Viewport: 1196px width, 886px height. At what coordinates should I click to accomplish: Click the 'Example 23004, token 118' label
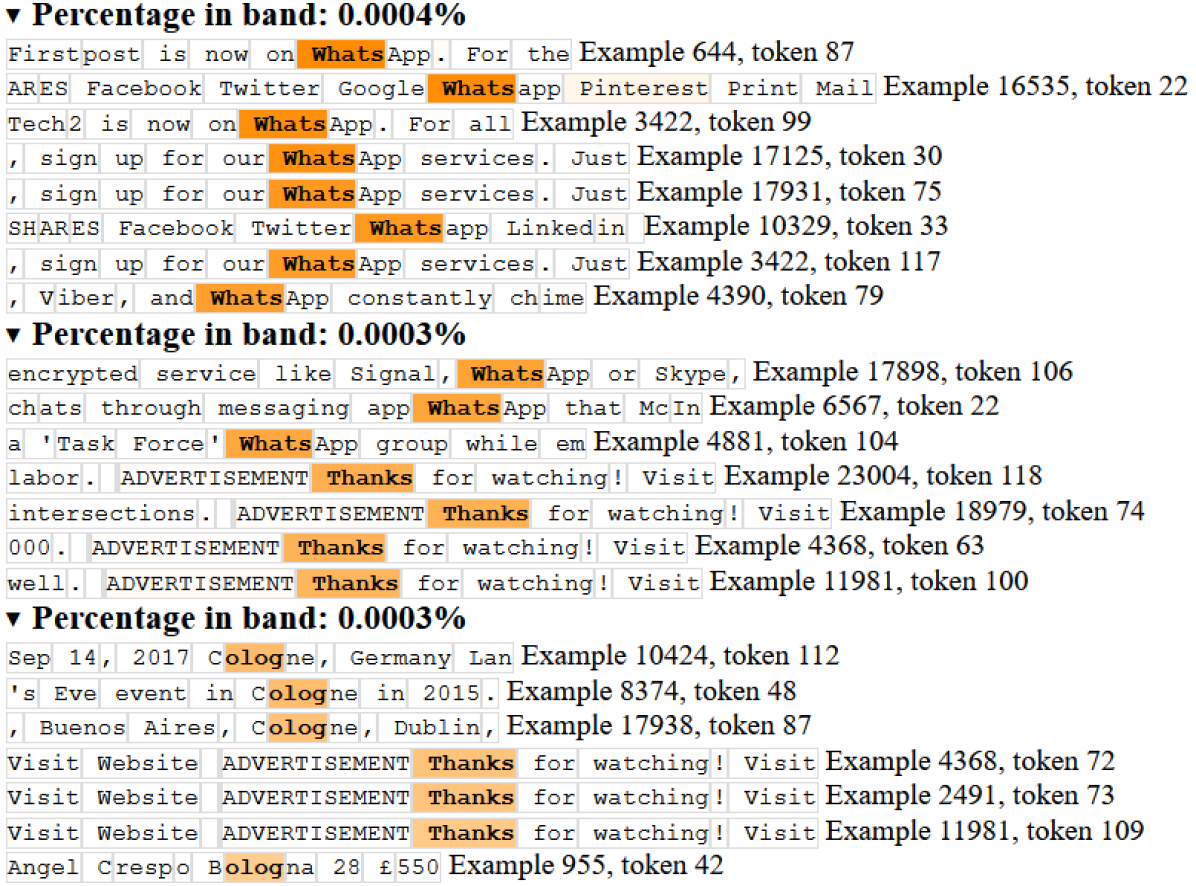883,477
